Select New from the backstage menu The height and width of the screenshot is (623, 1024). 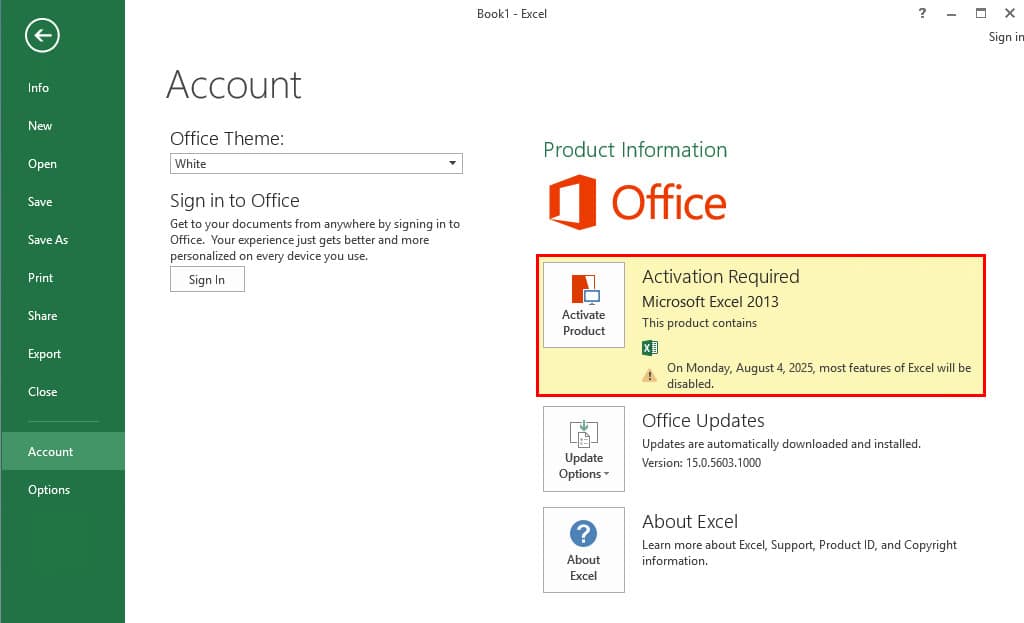click(63, 125)
